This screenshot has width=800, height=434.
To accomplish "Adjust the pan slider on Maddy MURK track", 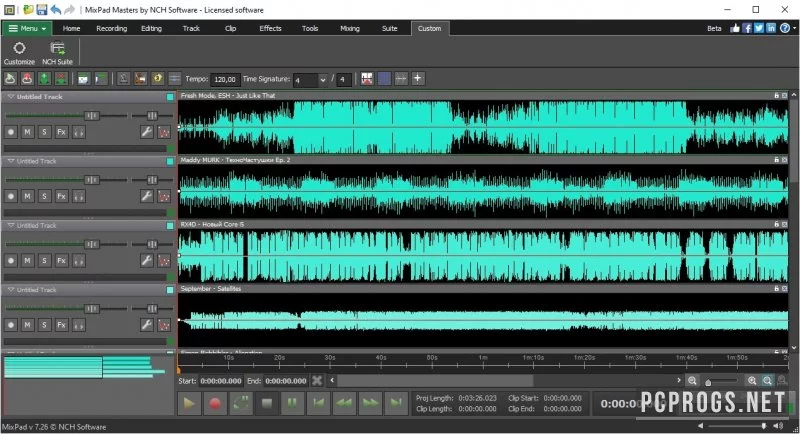I will click(x=152, y=180).
